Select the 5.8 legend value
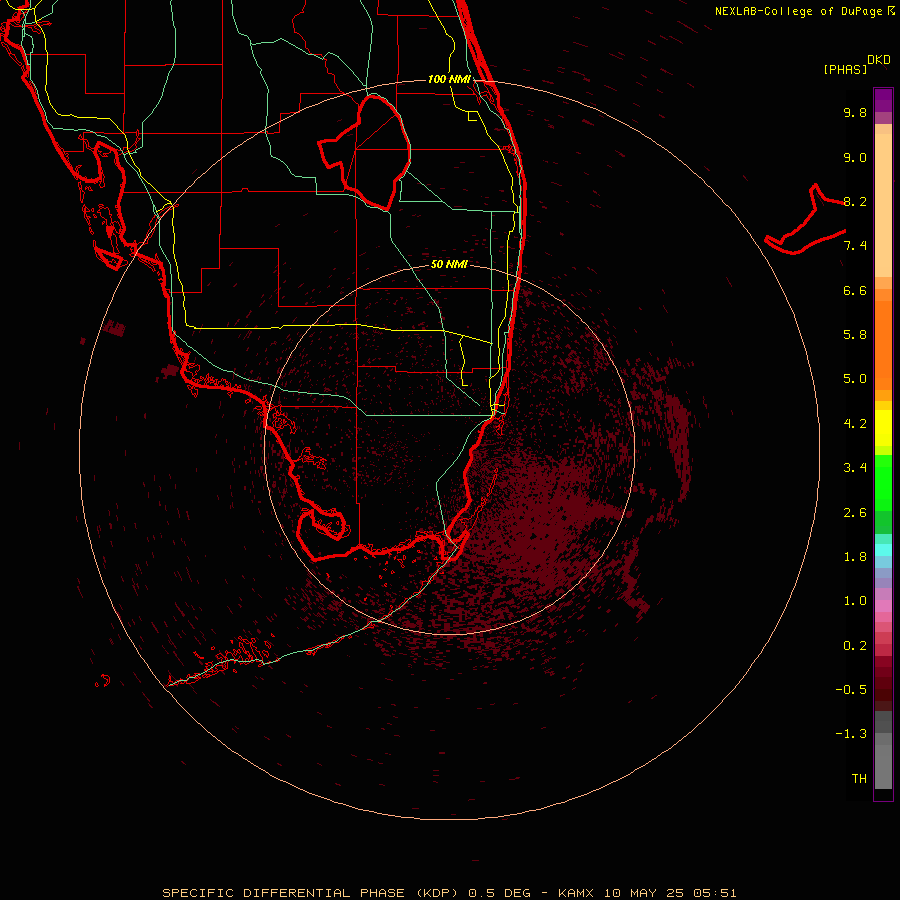Screen dimensions: 900x900 point(855,335)
